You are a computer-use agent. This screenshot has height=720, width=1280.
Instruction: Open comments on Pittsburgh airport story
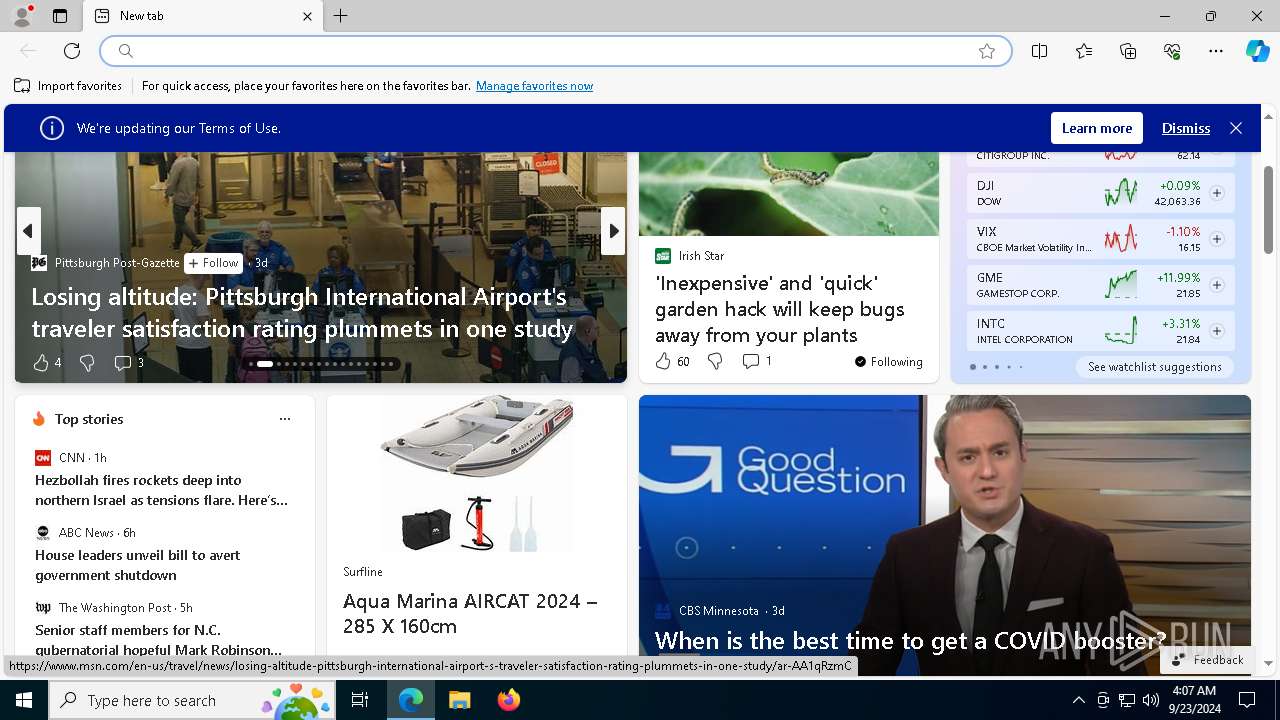[x=129, y=363]
